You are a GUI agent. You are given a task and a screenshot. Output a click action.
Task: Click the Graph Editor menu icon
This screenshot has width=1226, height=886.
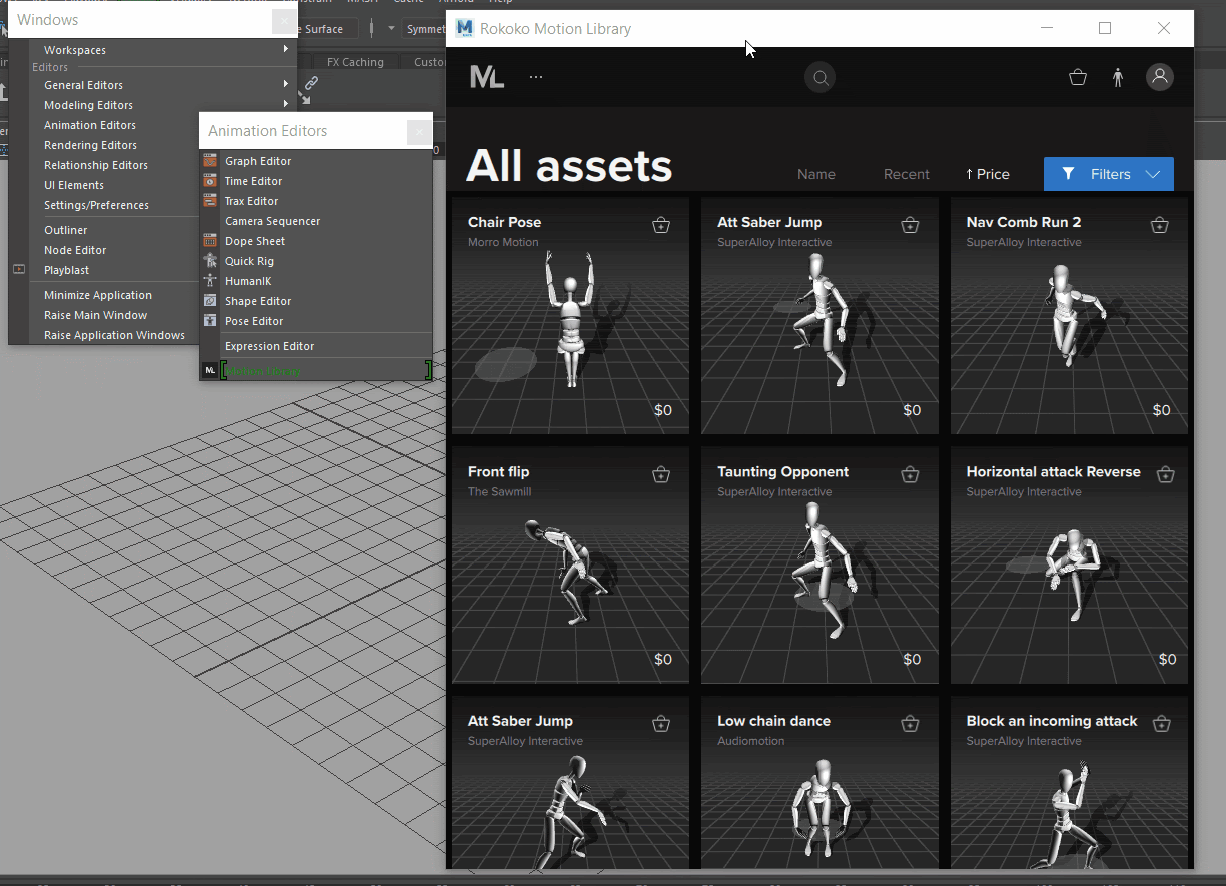[210, 161]
